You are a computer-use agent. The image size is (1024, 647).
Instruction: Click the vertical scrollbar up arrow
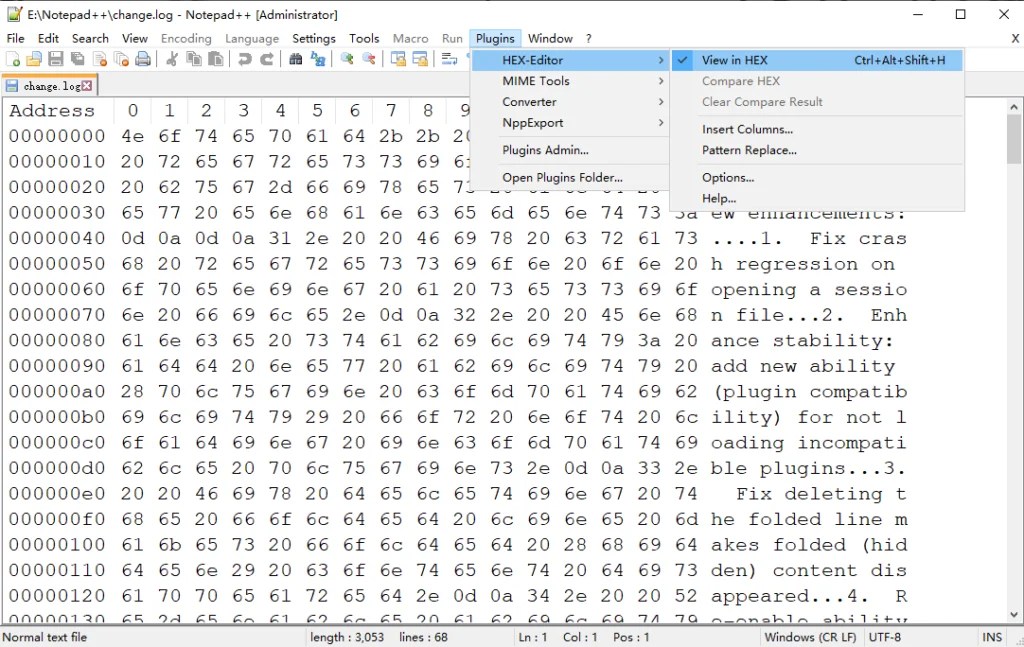(x=1014, y=107)
